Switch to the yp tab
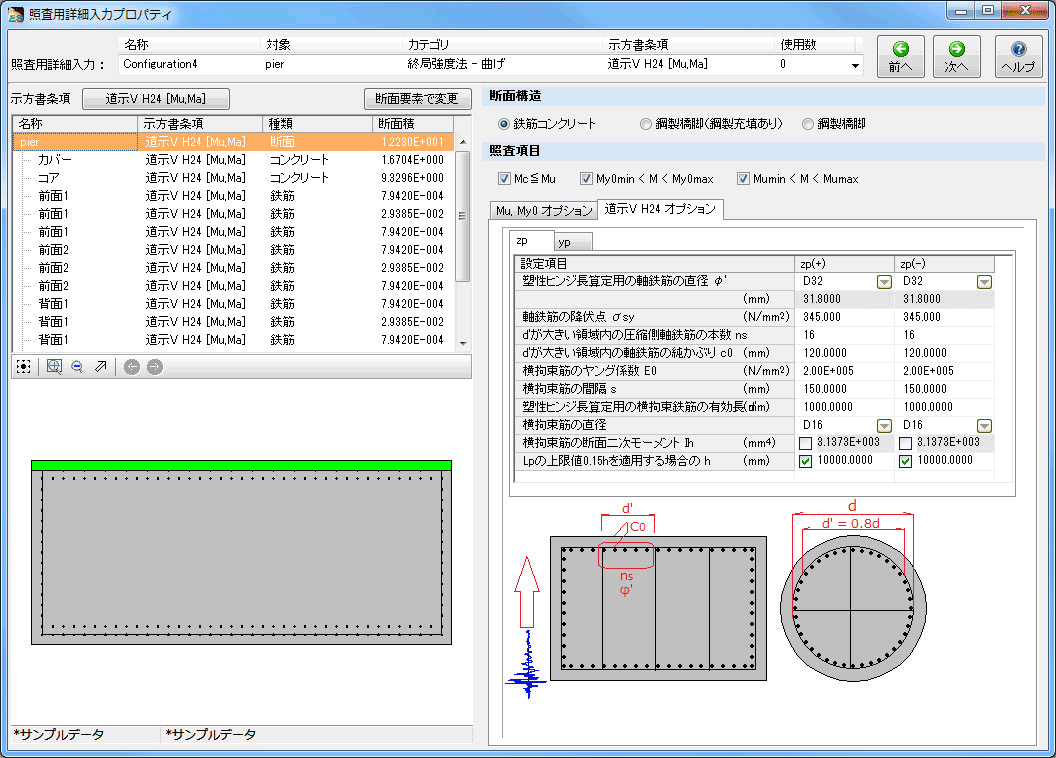 [573, 242]
